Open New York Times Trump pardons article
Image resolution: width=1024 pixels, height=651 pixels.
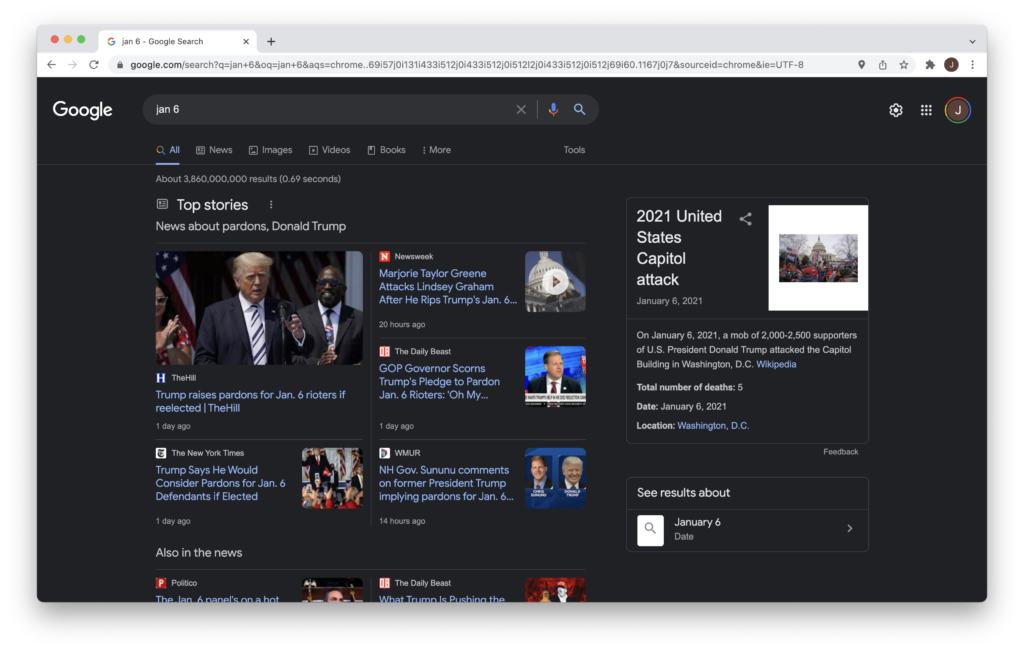(x=220, y=483)
